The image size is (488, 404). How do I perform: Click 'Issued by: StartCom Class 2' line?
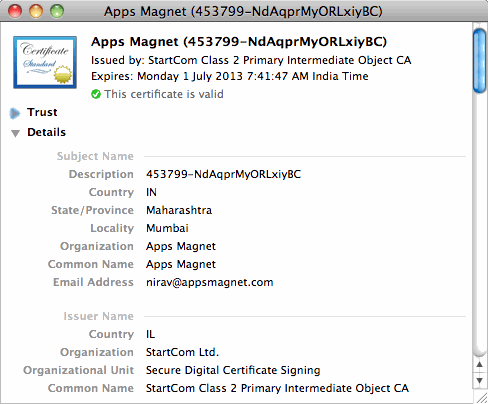coord(251,60)
